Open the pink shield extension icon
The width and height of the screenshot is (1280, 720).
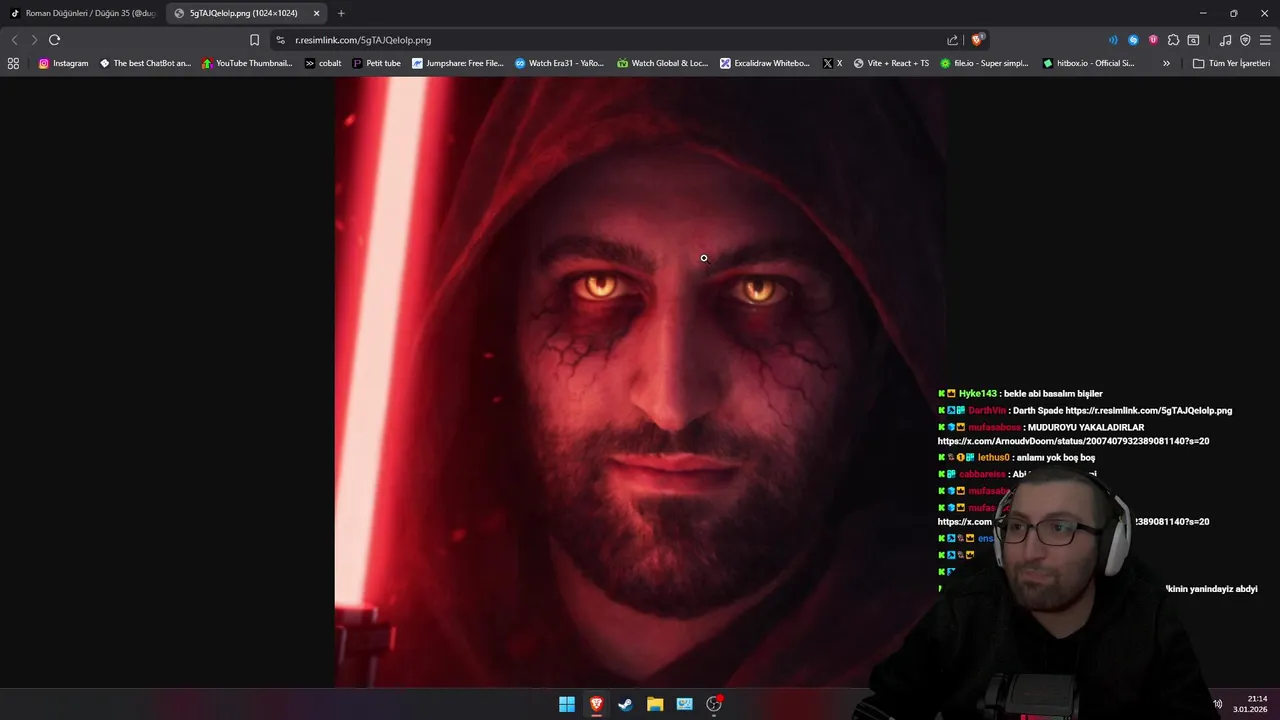pyautogui.click(x=1153, y=40)
